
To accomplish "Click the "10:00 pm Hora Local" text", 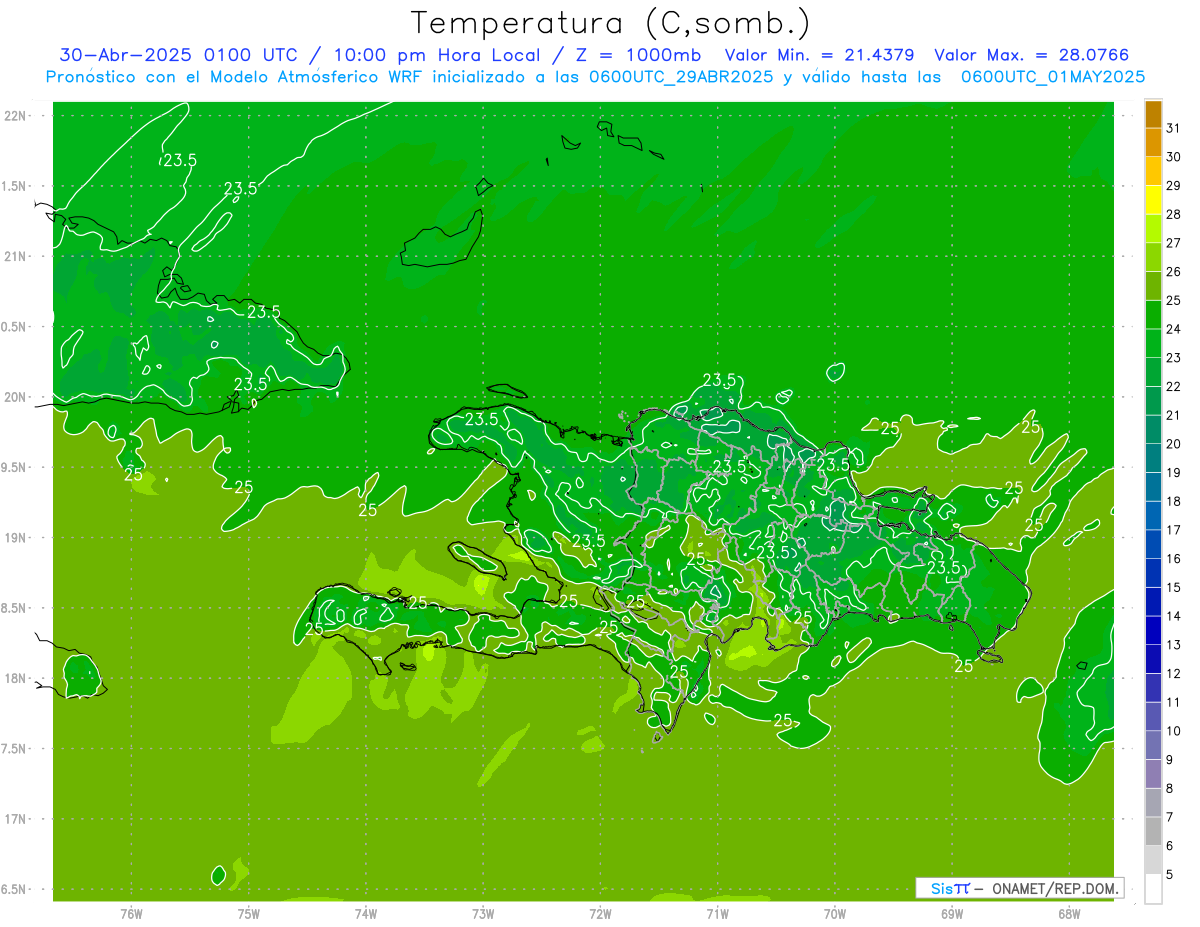I will point(435,55).
